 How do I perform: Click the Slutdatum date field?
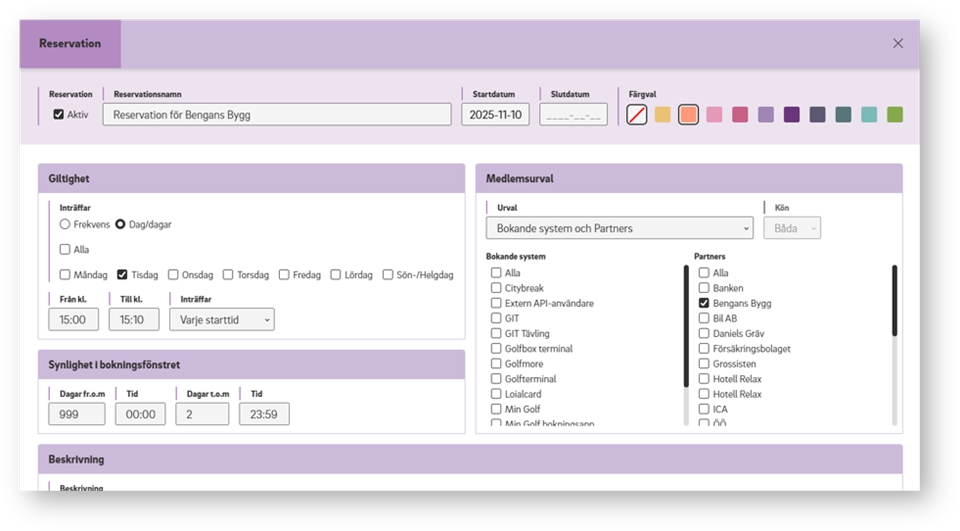point(573,115)
